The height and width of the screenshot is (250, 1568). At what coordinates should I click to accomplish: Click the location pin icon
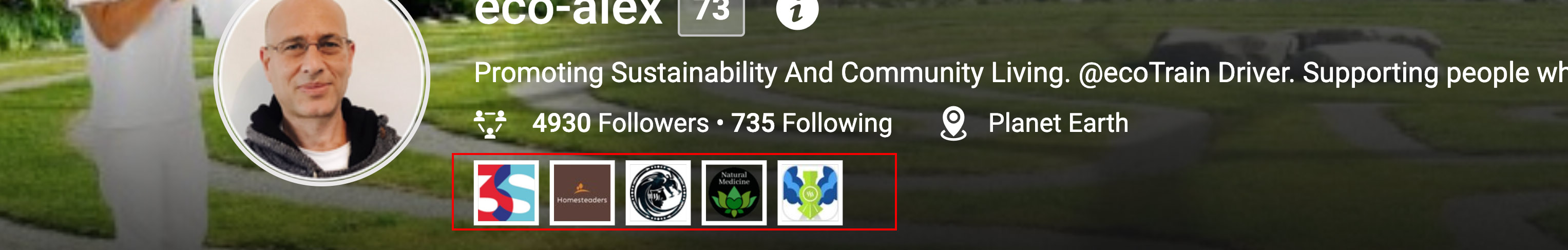(953, 124)
